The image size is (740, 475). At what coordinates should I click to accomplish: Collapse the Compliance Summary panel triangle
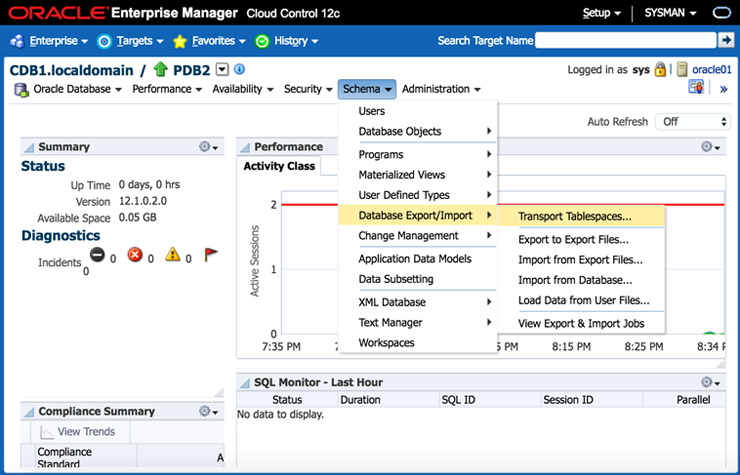29,412
